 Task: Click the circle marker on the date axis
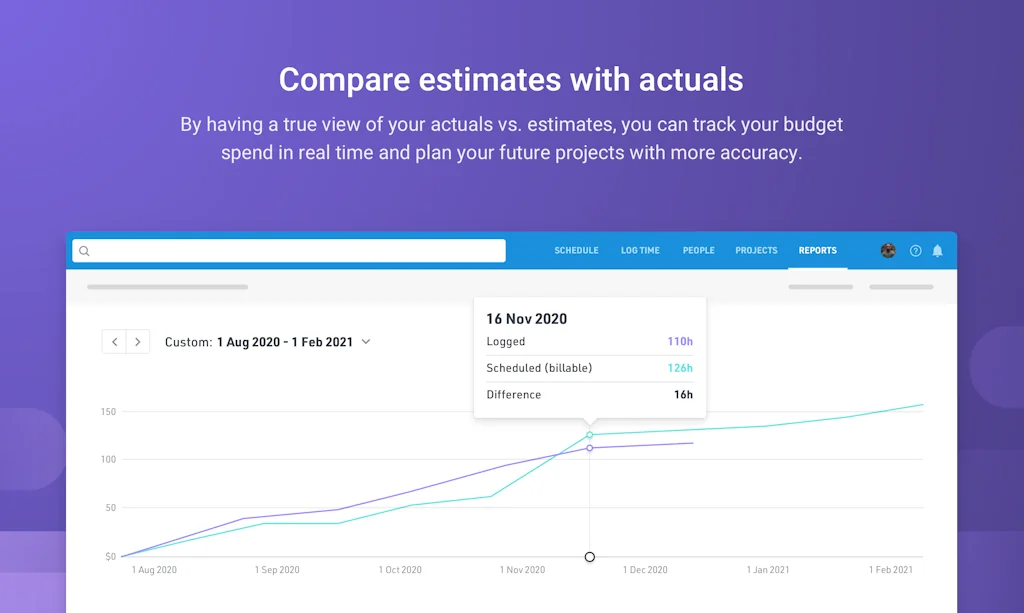click(x=590, y=557)
